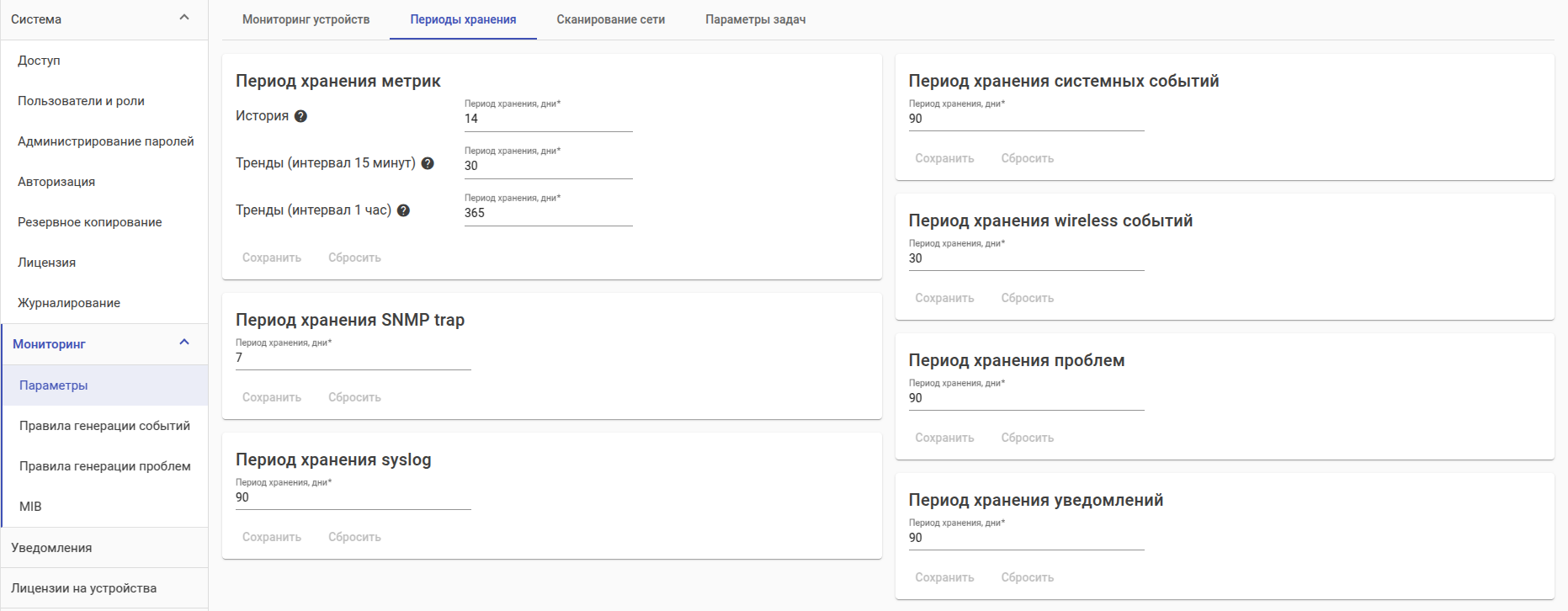The height and width of the screenshot is (611, 1568).
Task: Go to Параметры задач tab
Action: coord(755,19)
